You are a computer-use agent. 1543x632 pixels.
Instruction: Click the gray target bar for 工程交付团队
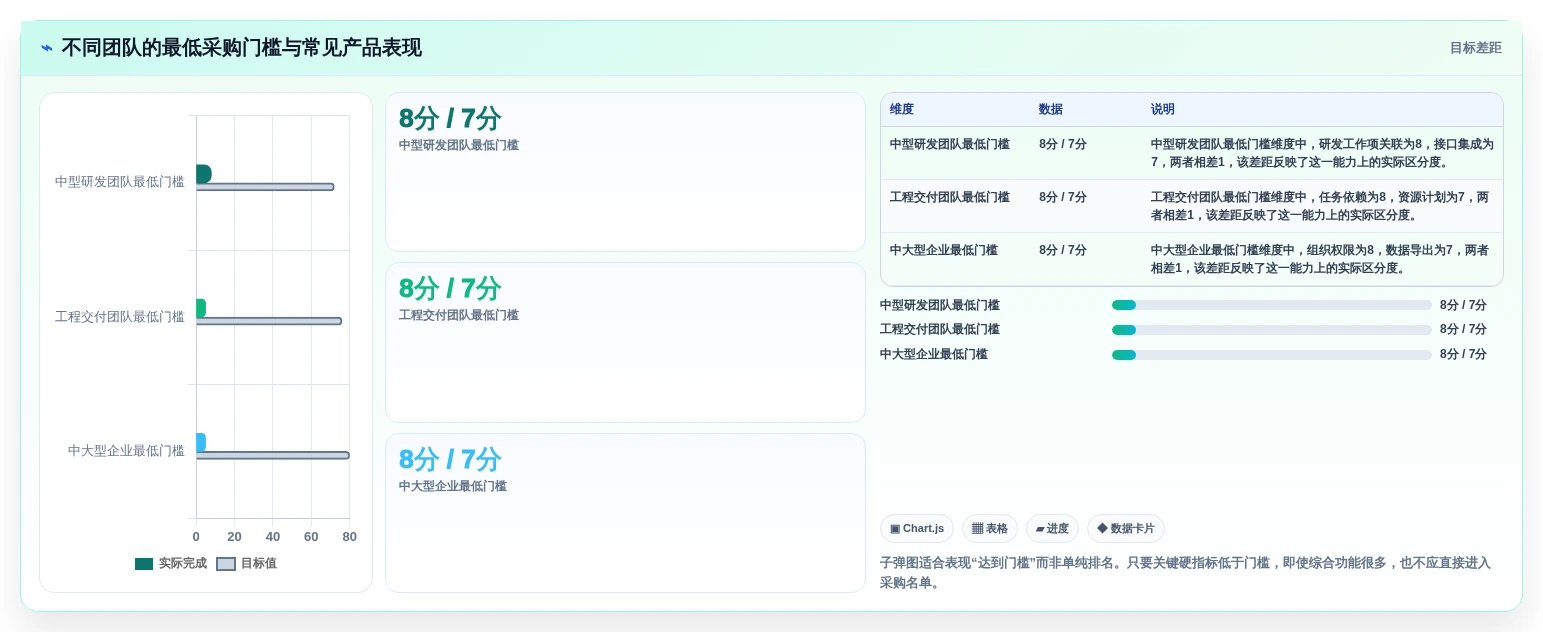[x=269, y=321]
